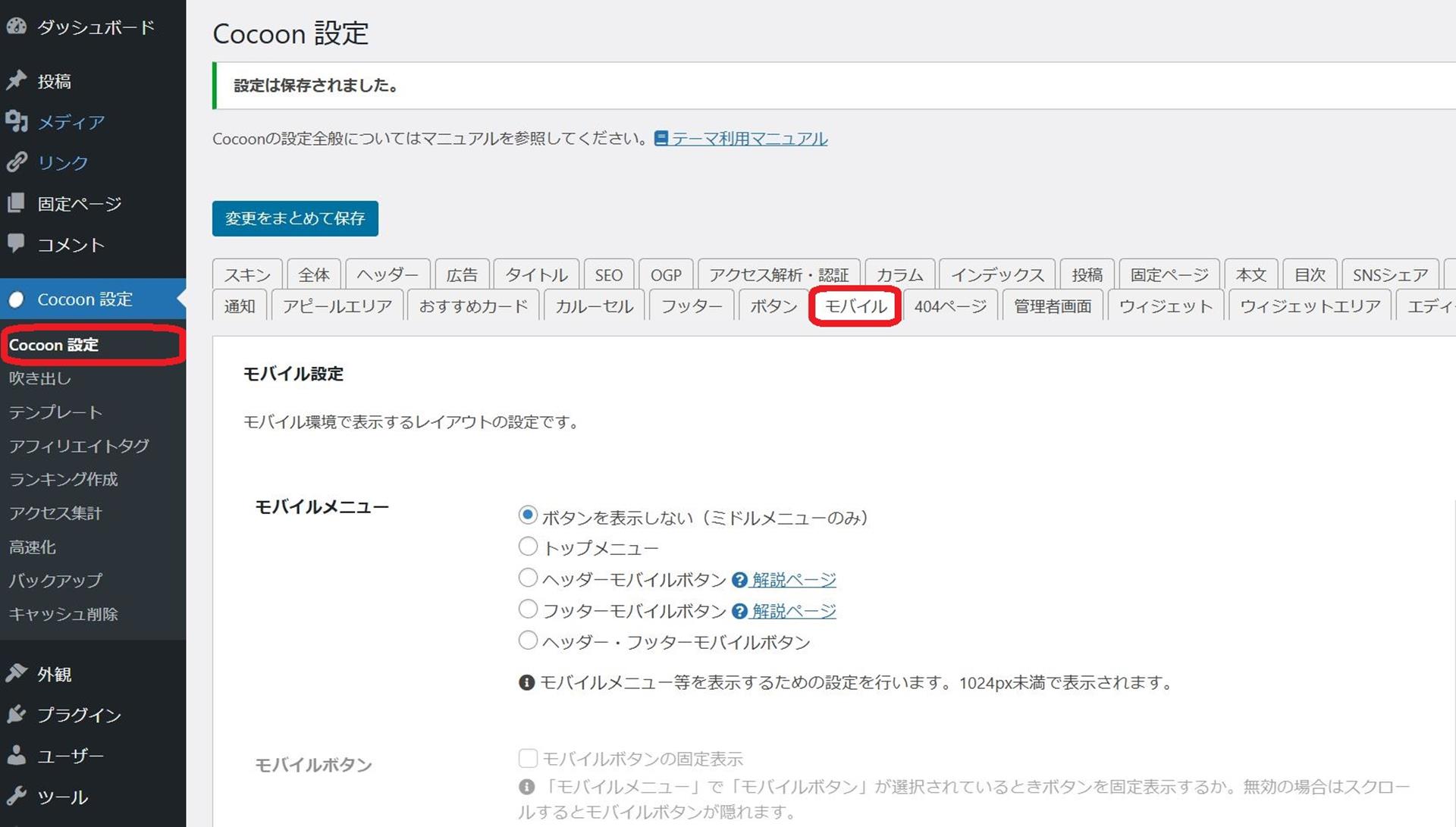Switch to the ウィジェットエリア tab
Viewport: 1456px width, 827px height.
[x=1310, y=305]
